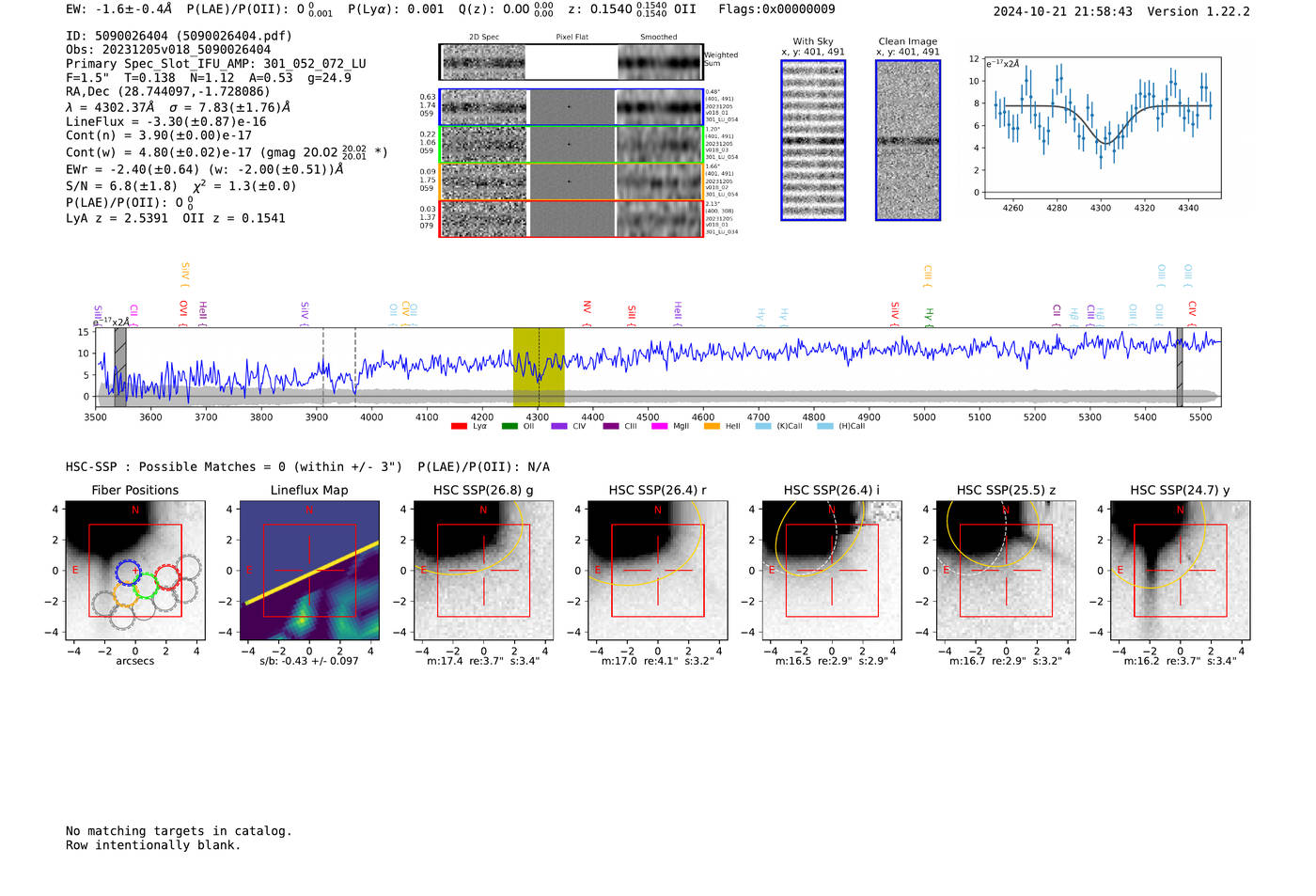Select the With Sky cutout image
This screenshot has height=896, width=1316.
[x=813, y=141]
